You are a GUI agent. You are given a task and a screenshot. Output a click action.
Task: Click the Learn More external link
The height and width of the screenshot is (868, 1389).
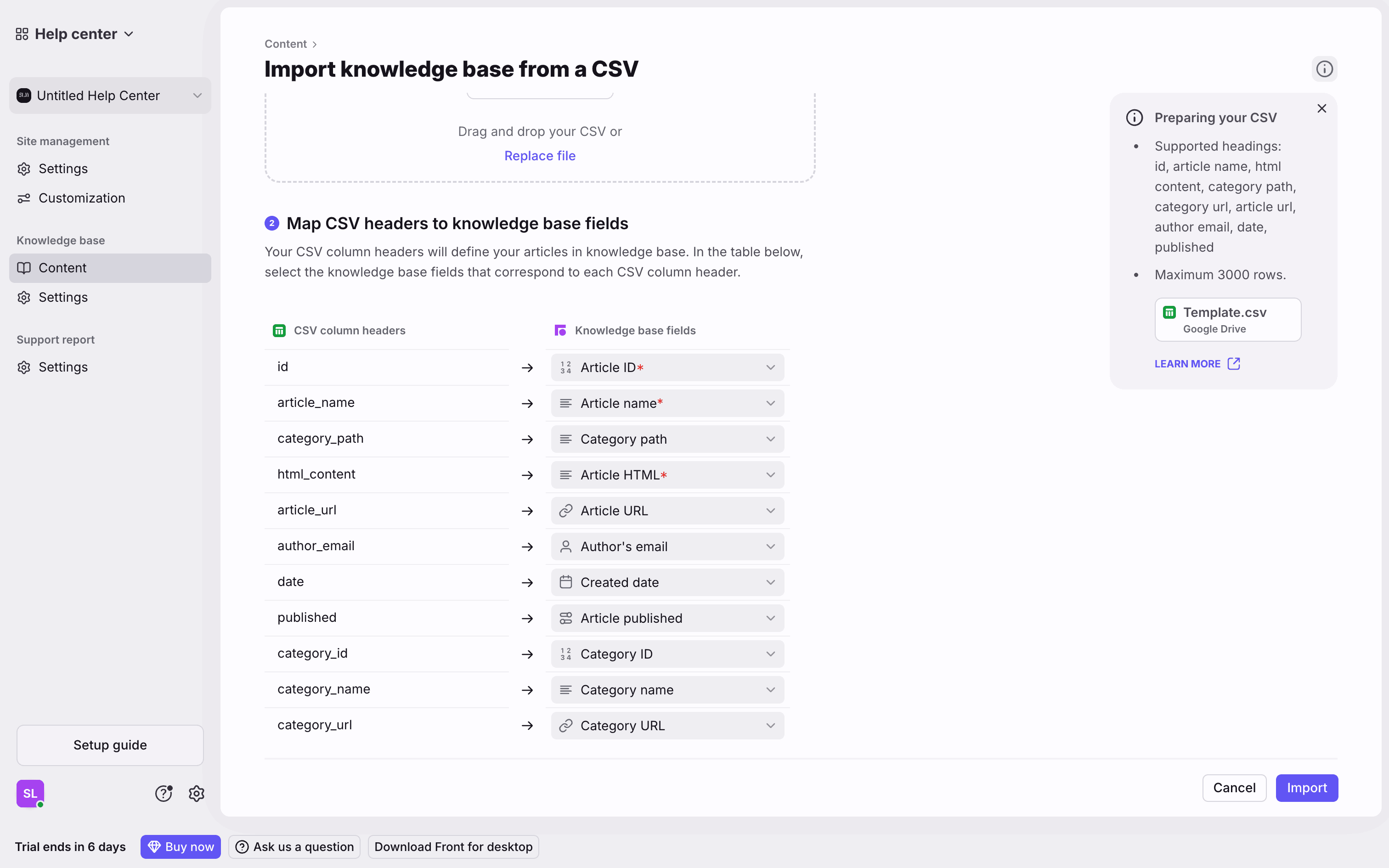click(1197, 364)
